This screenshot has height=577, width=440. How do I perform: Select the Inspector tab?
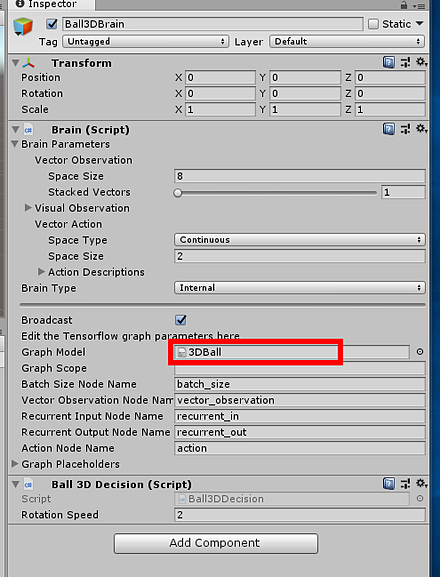coord(47,4)
